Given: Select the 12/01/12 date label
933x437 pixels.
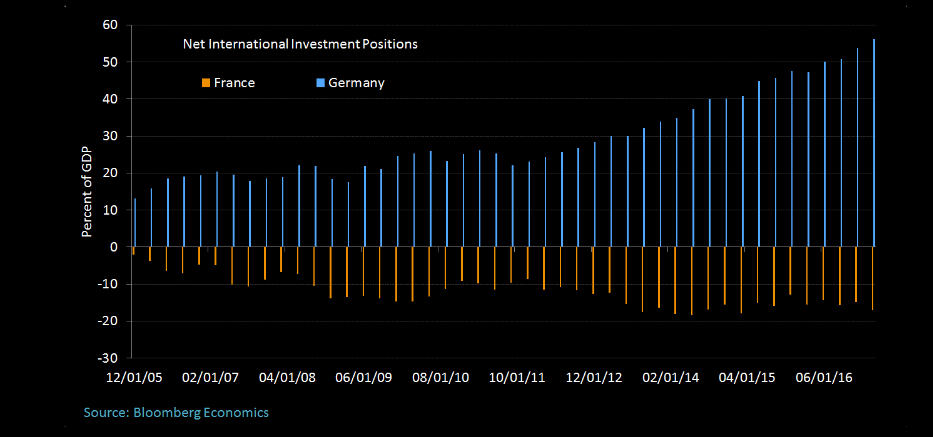Looking at the screenshot, I should coord(595,378).
